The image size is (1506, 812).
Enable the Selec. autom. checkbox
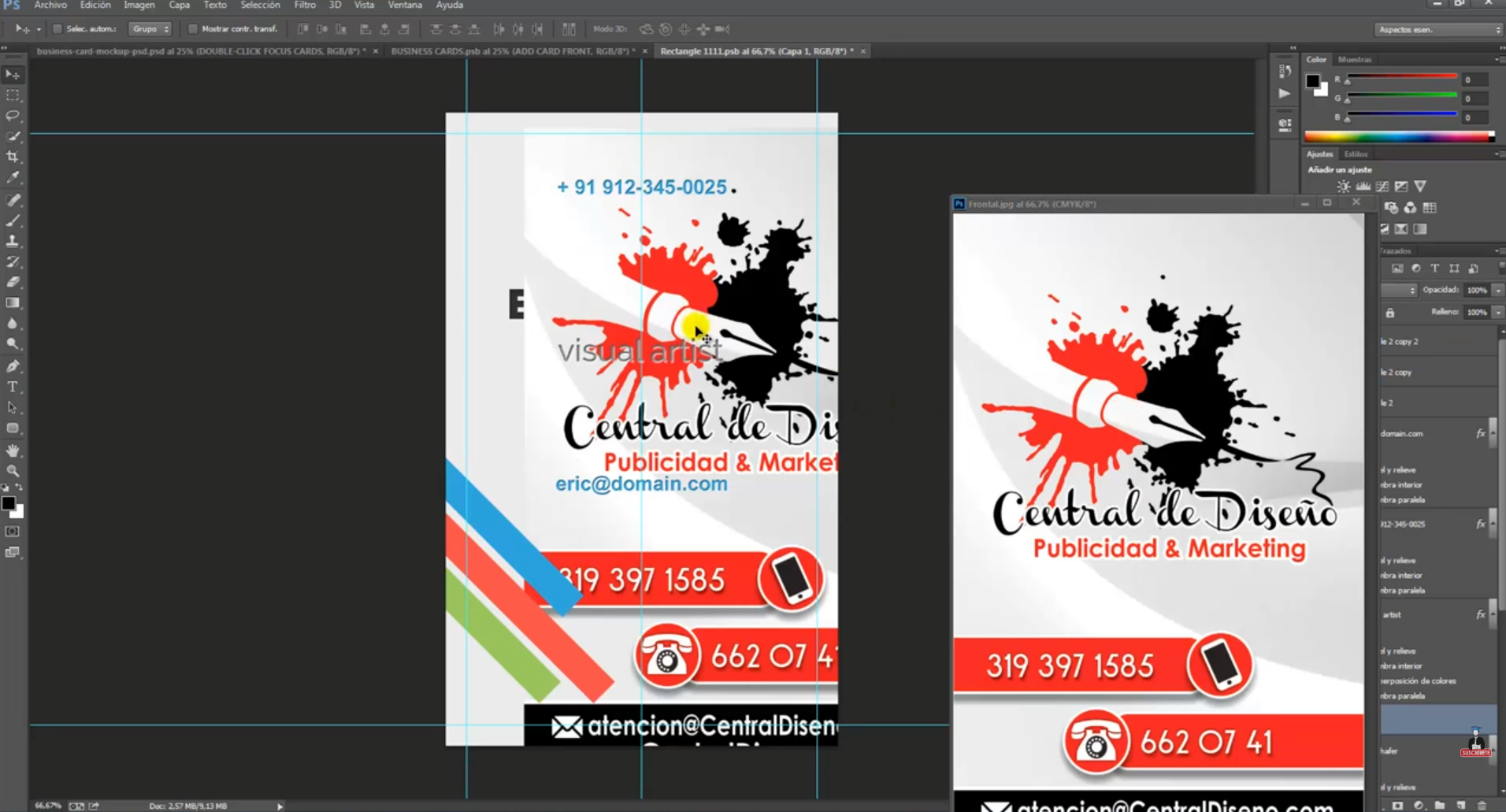pyautogui.click(x=57, y=29)
